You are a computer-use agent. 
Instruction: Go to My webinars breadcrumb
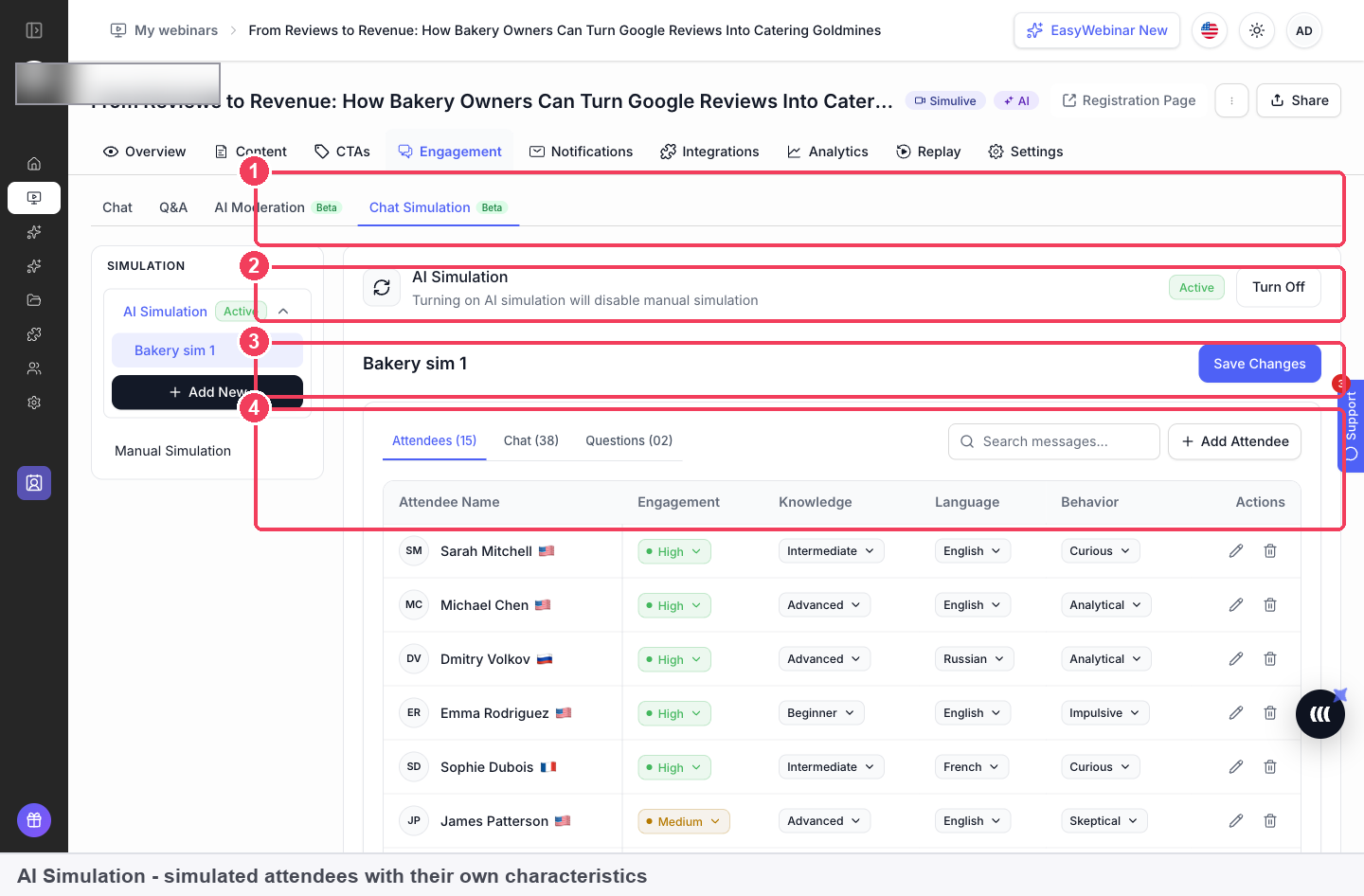point(165,30)
